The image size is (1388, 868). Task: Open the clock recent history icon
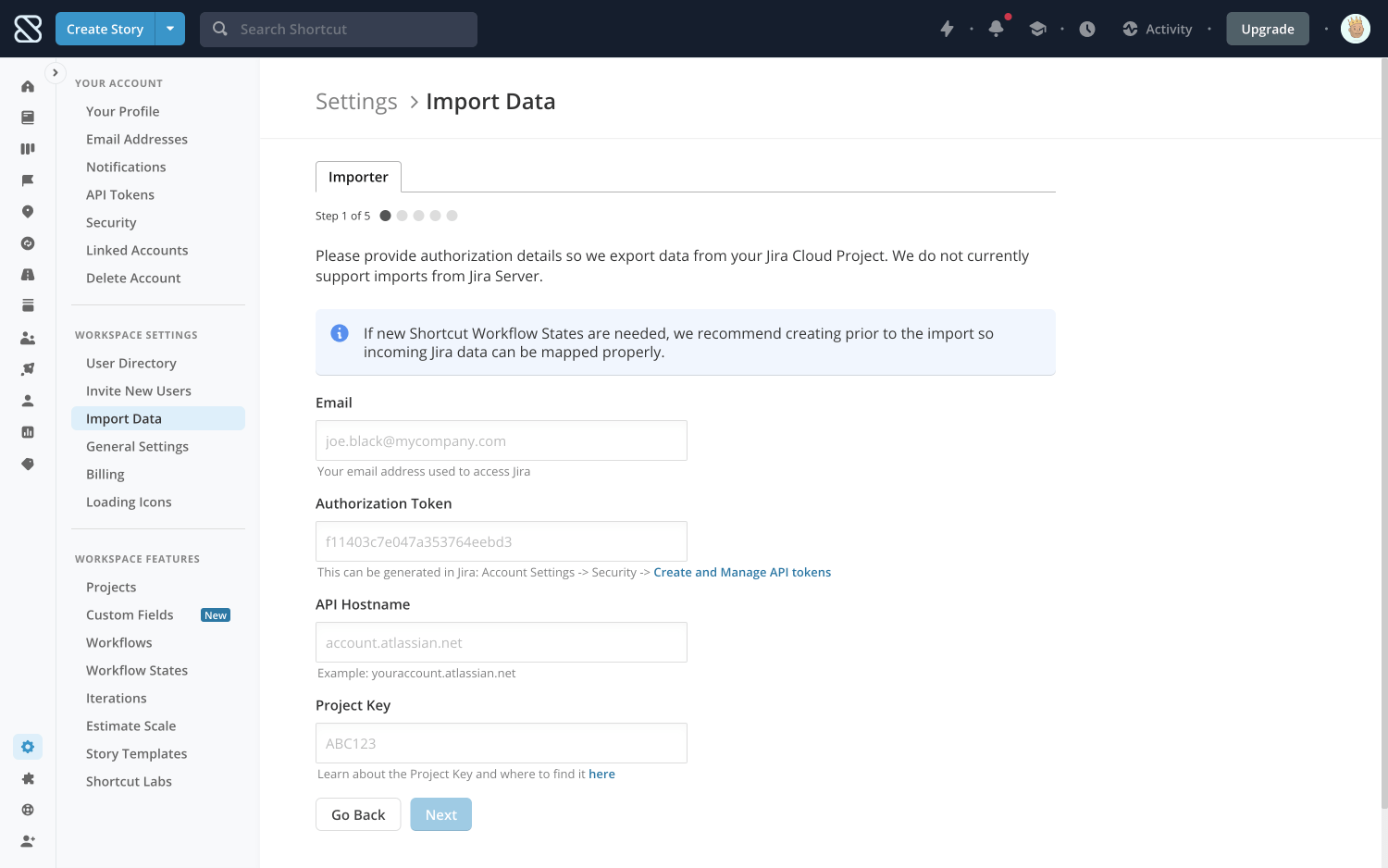(1087, 29)
